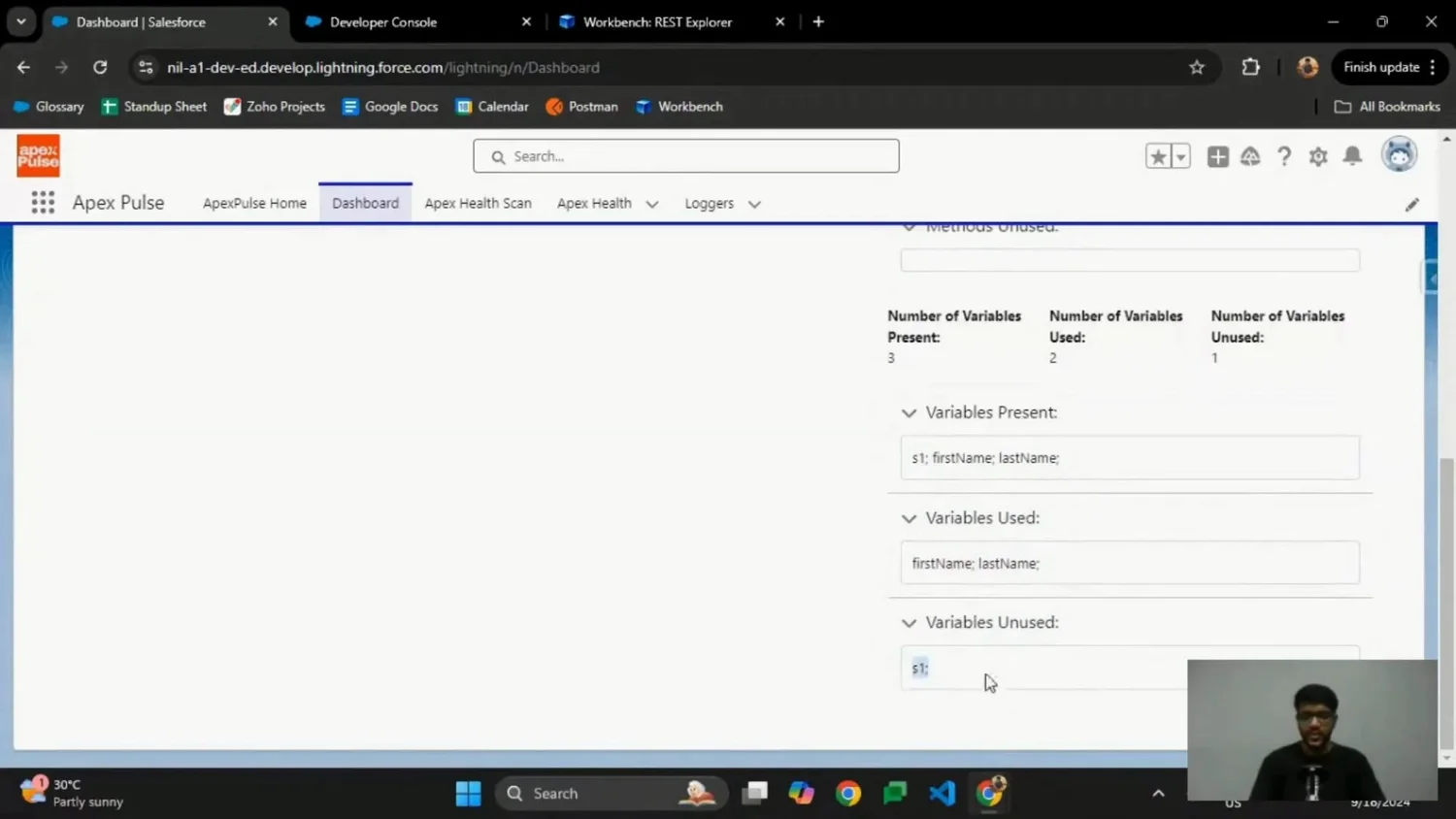
Task: Click the Help question mark icon
Action: coord(1283,155)
